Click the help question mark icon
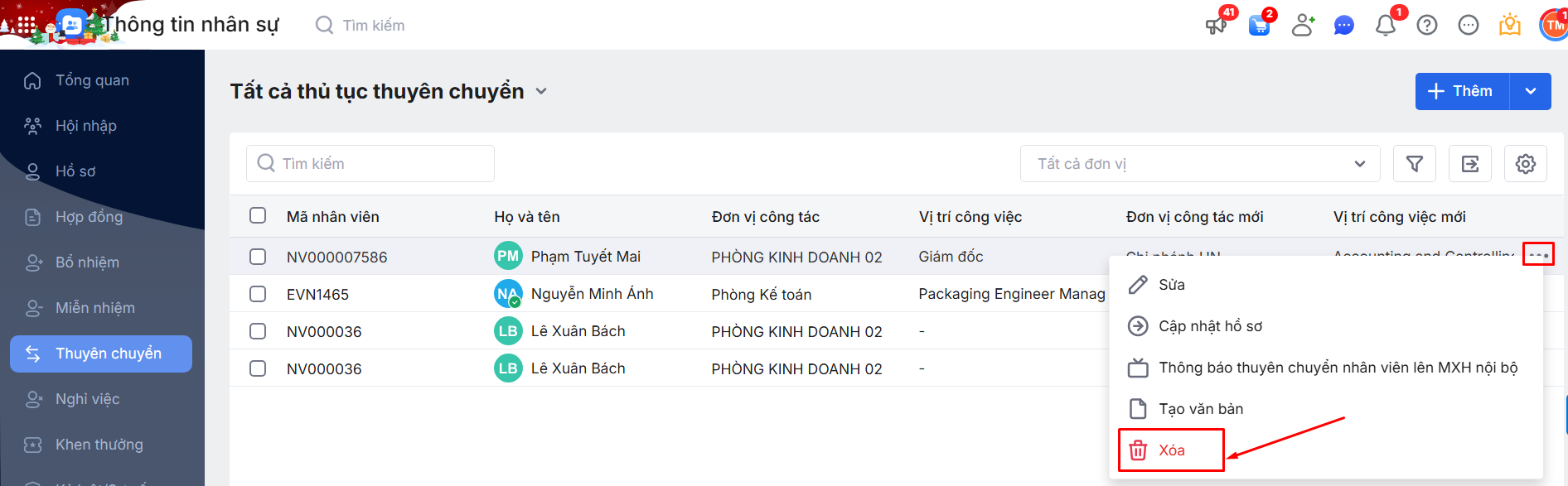The image size is (1568, 486). [x=1427, y=26]
